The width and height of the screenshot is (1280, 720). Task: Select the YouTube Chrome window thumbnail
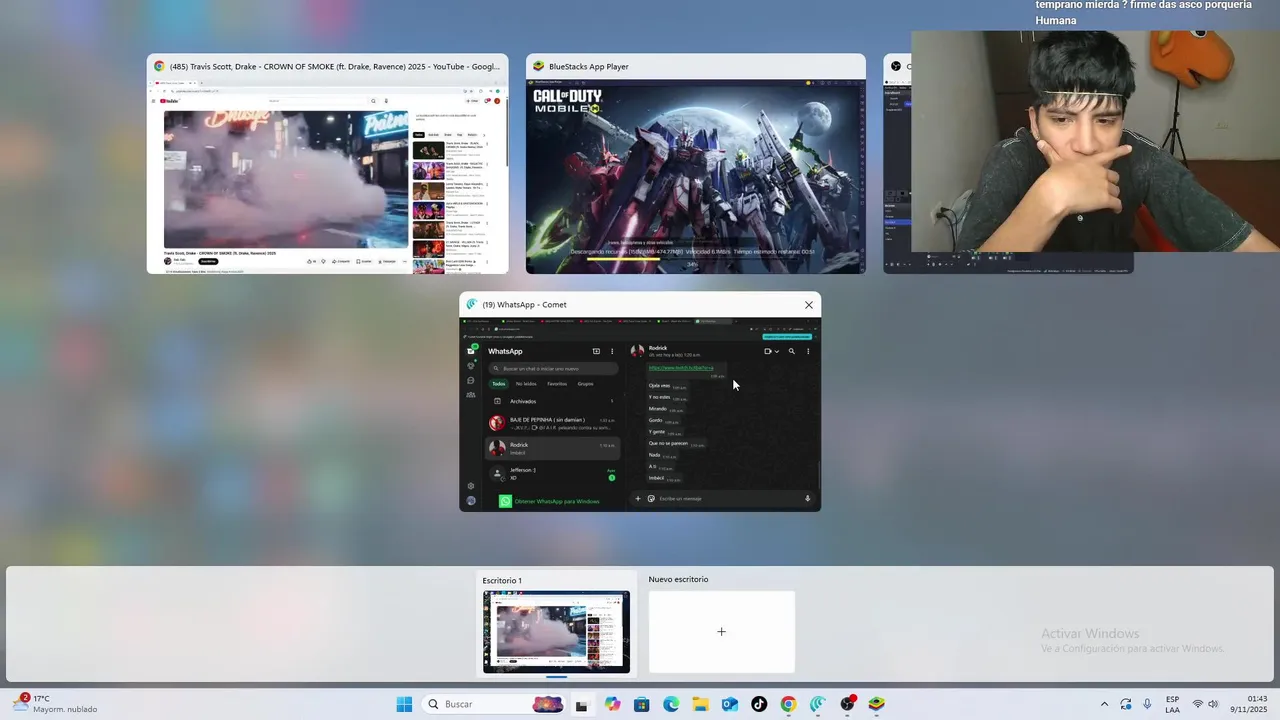tap(327, 164)
